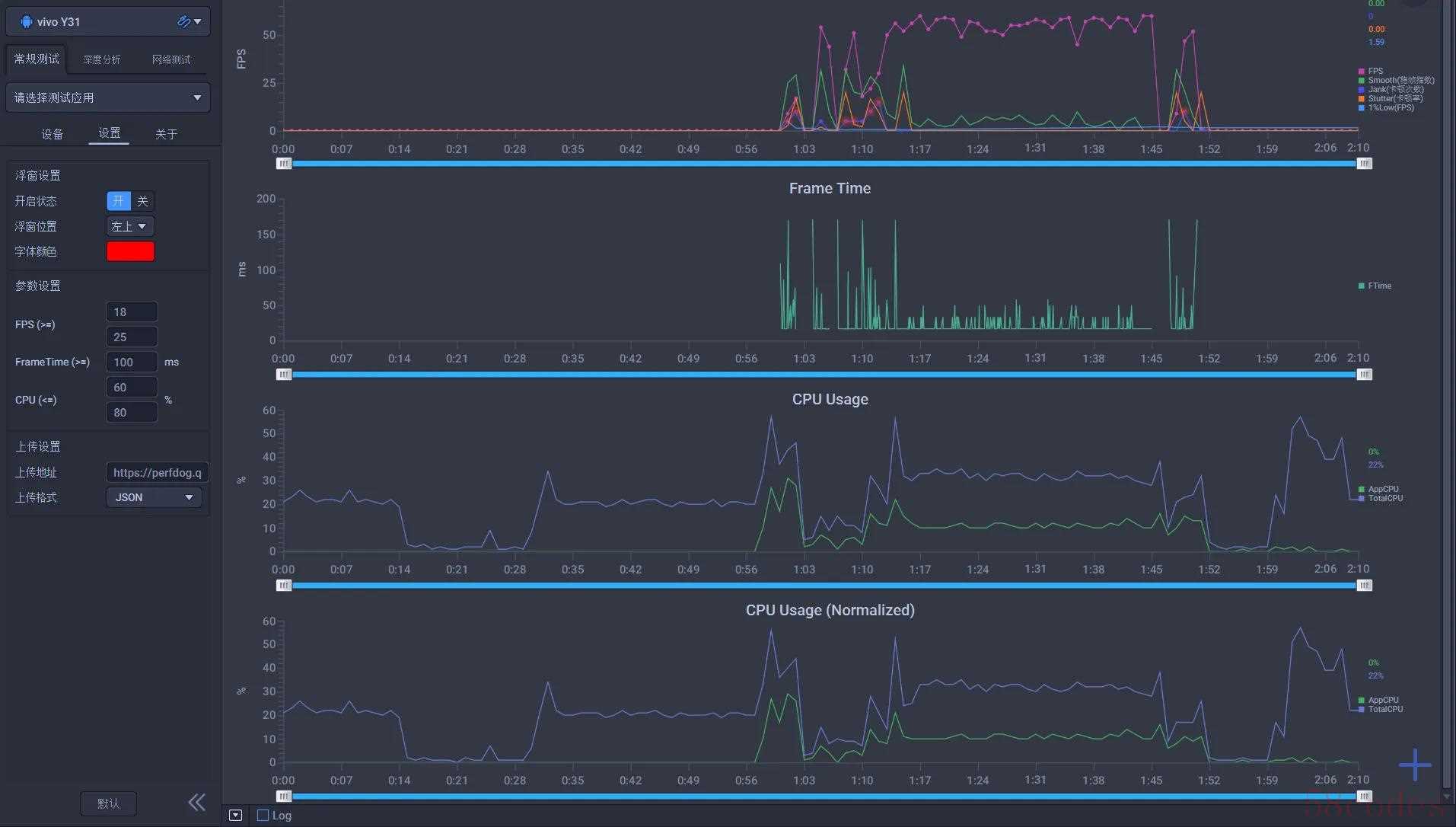Switch to the 常规测试 tab
Screen dimensions: 1456x827
click(37, 59)
